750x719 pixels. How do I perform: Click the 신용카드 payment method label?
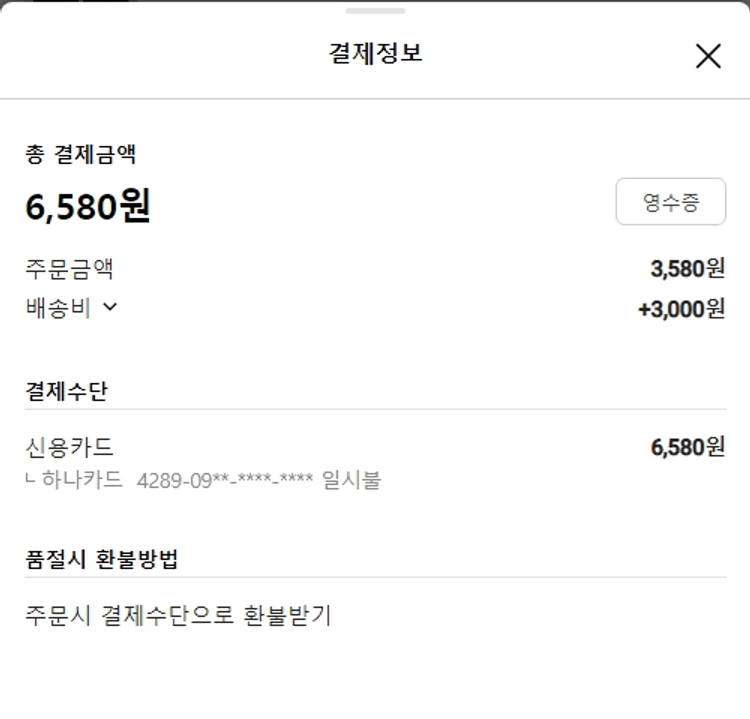click(x=69, y=447)
